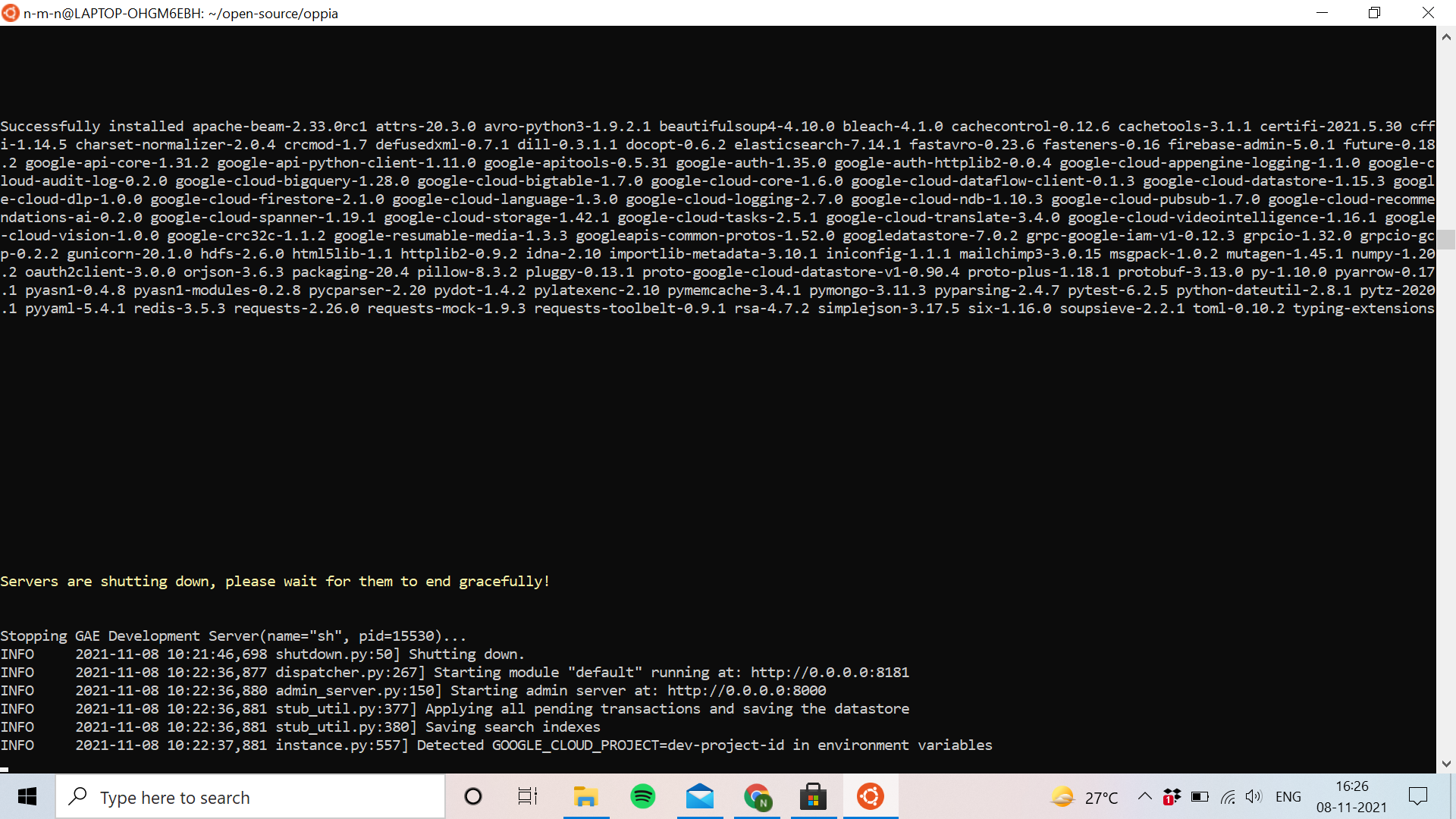Toggle mute via the volume icon
Screen dimensions: 1456x819
click(1254, 796)
